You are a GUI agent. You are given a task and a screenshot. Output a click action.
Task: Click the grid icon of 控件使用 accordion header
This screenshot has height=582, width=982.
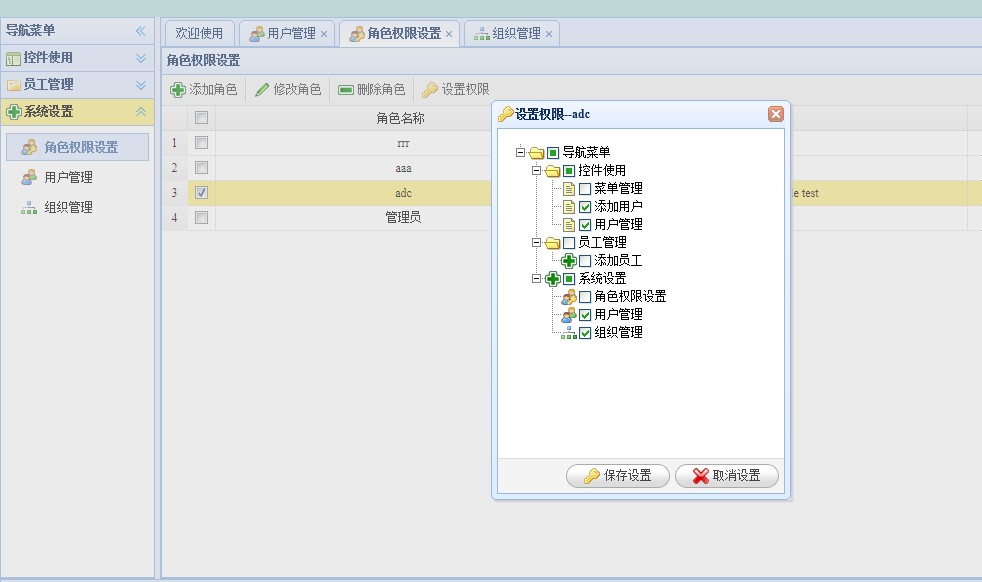pos(13,59)
